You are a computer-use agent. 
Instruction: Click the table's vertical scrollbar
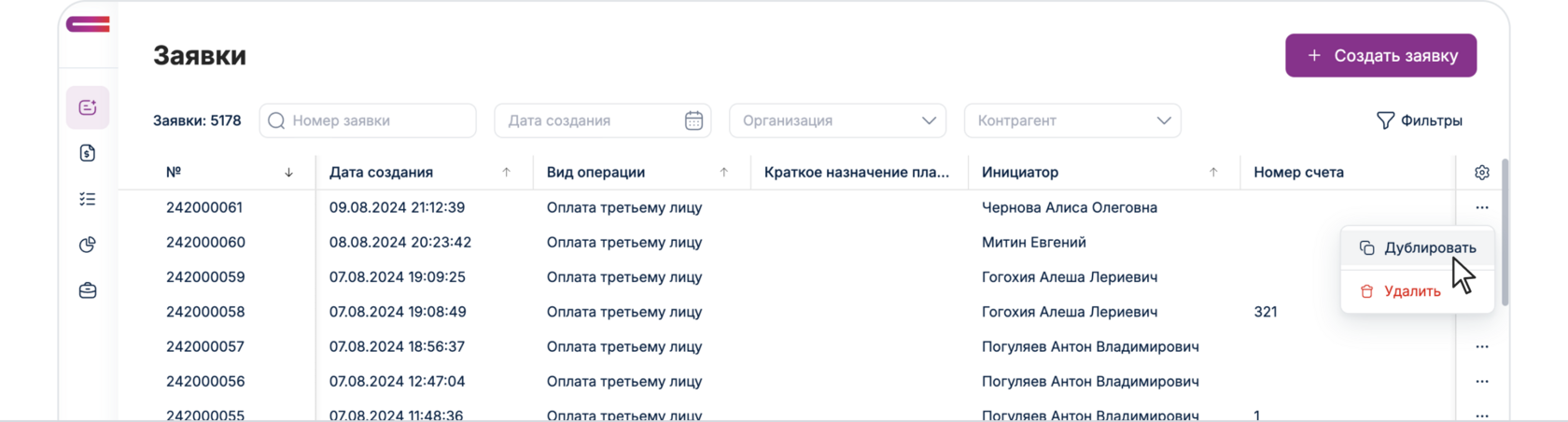click(1505, 233)
